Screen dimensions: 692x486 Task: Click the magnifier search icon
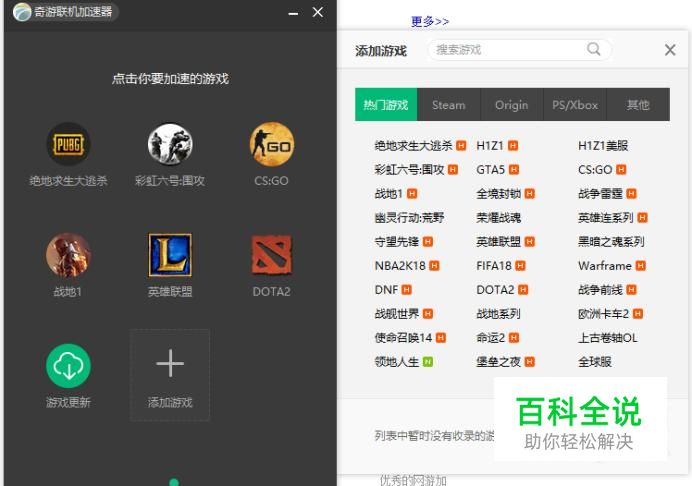pyautogui.click(x=594, y=49)
